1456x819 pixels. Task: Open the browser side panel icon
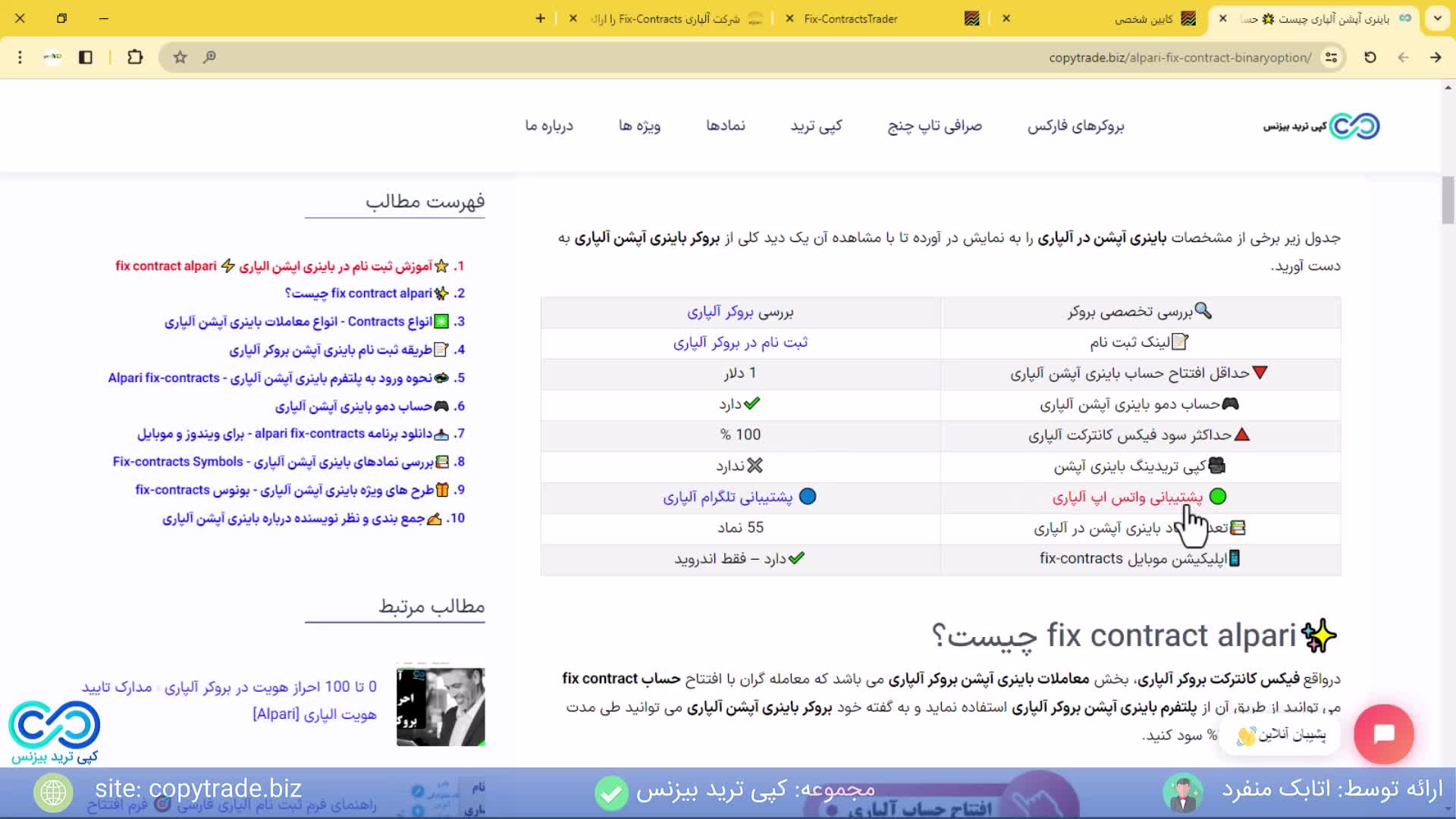[x=86, y=57]
